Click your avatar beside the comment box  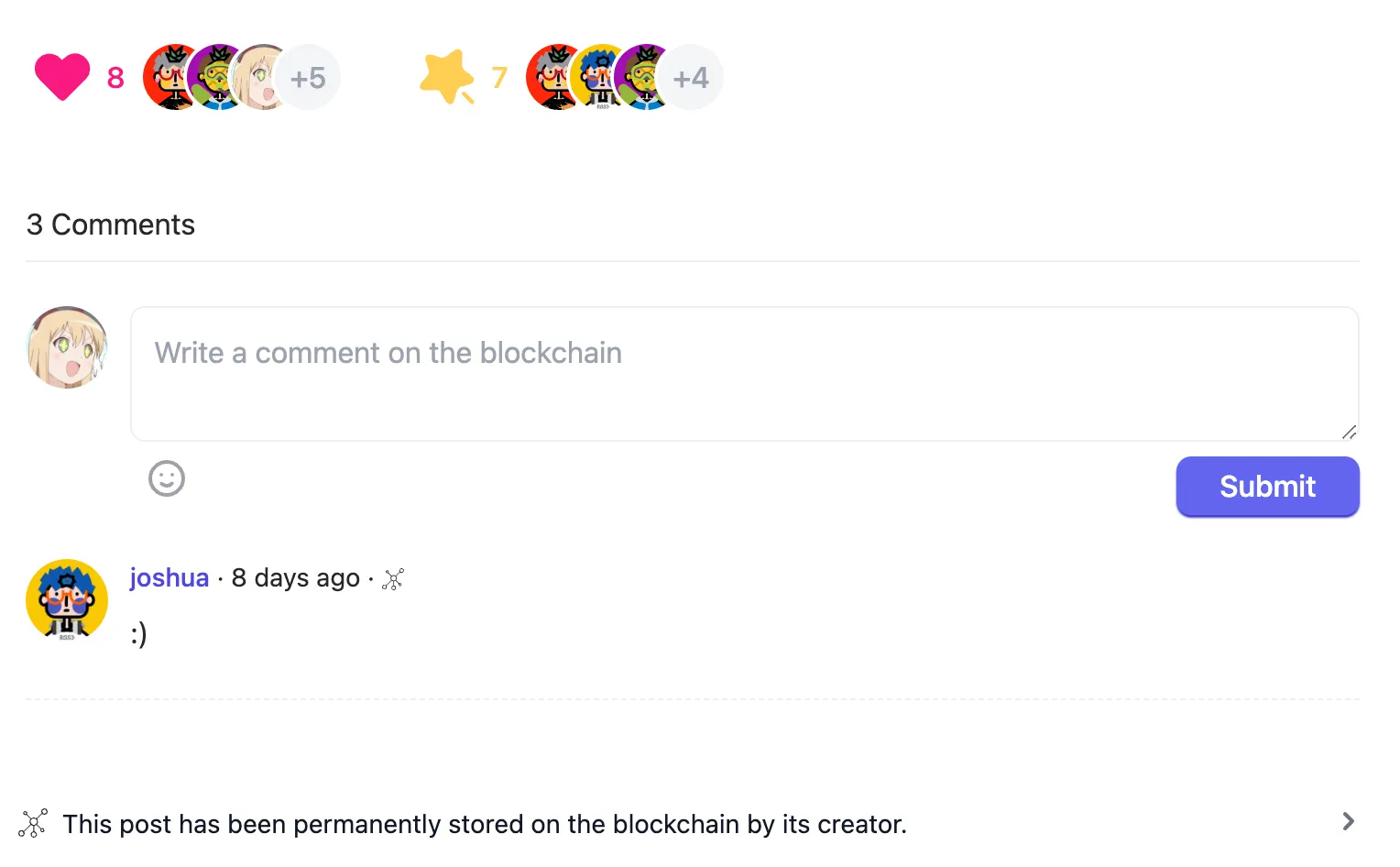pyautogui.click(x=66, y=348)
